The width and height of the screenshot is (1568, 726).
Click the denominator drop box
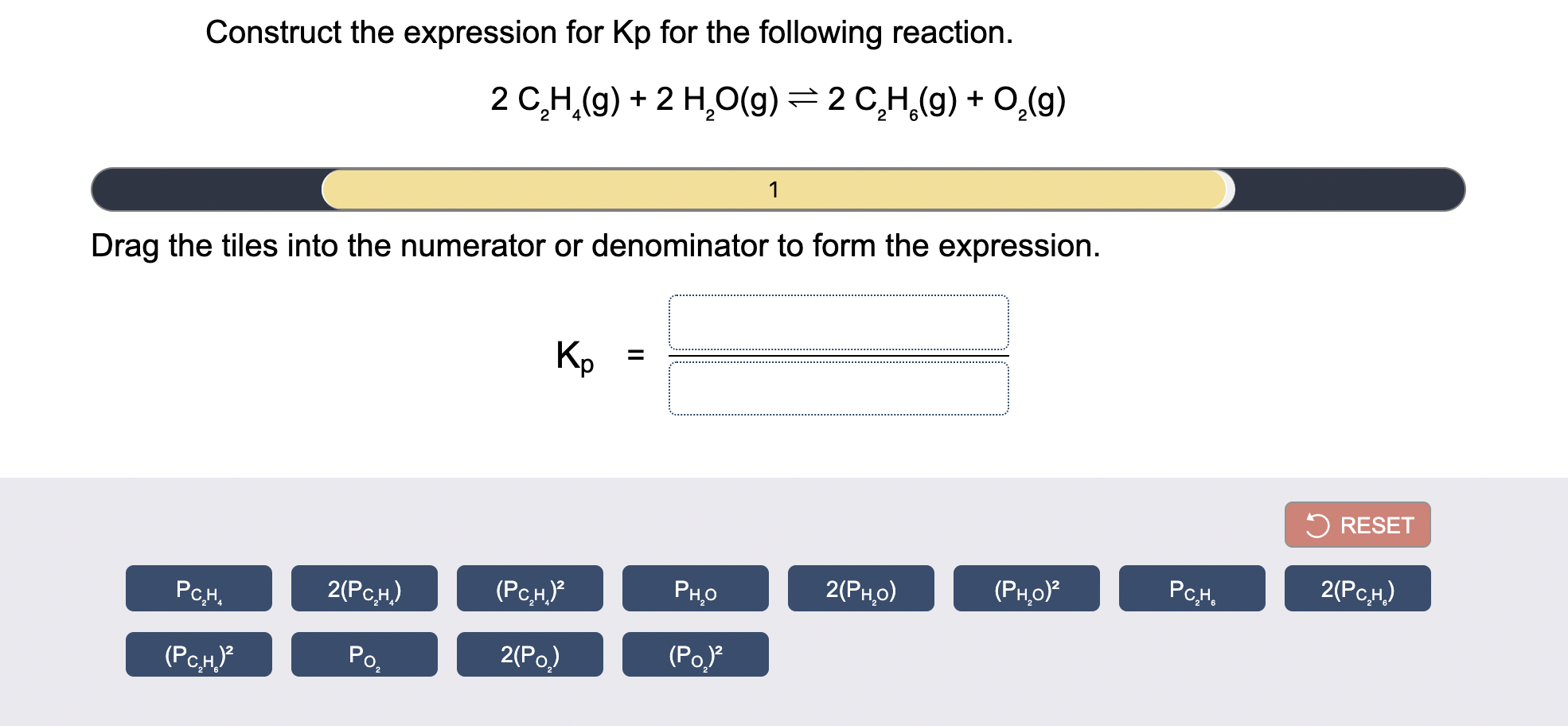840,388
